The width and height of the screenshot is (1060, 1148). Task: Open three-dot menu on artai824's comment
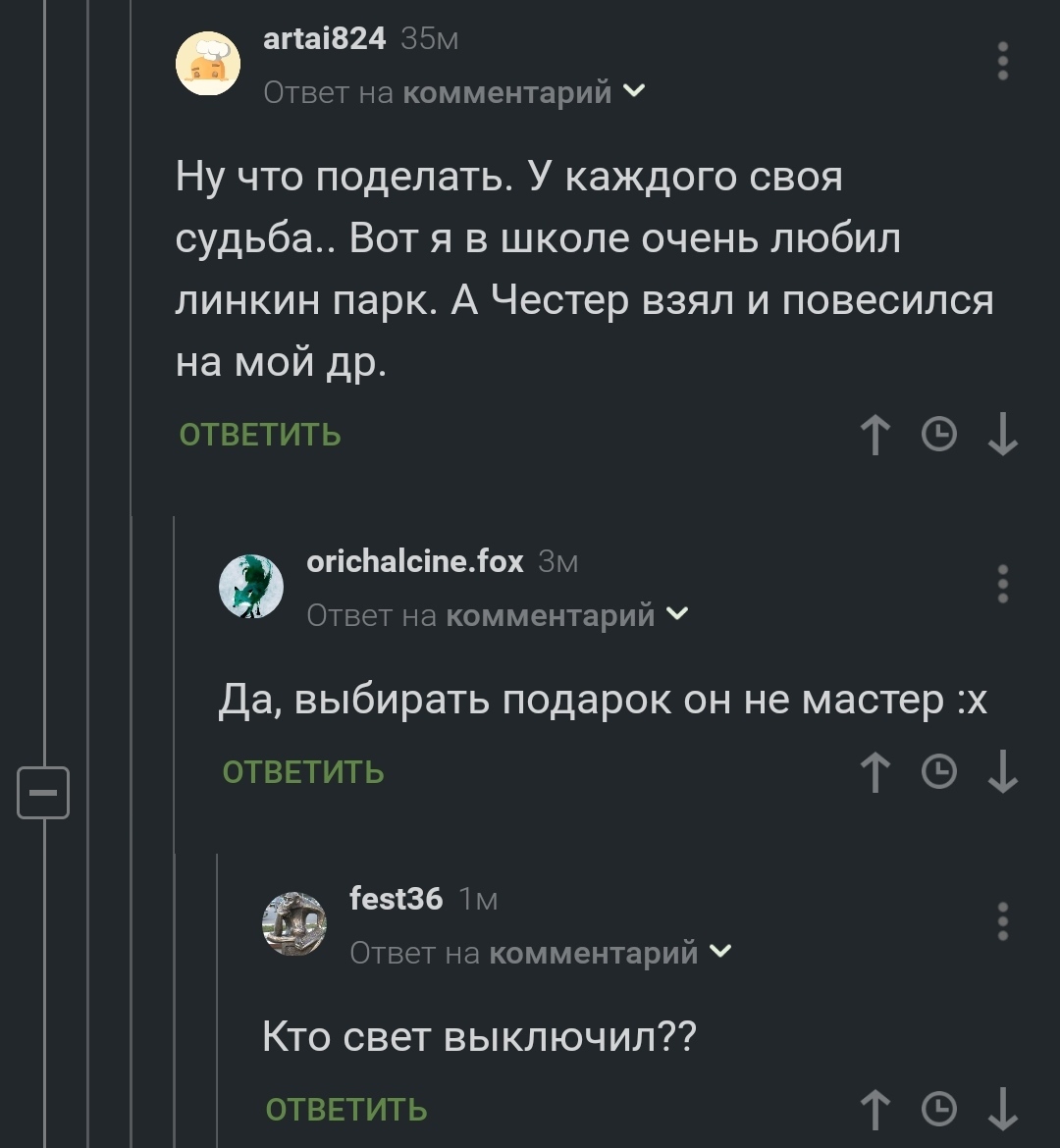pyautogui.click(x=1002, y=61)
